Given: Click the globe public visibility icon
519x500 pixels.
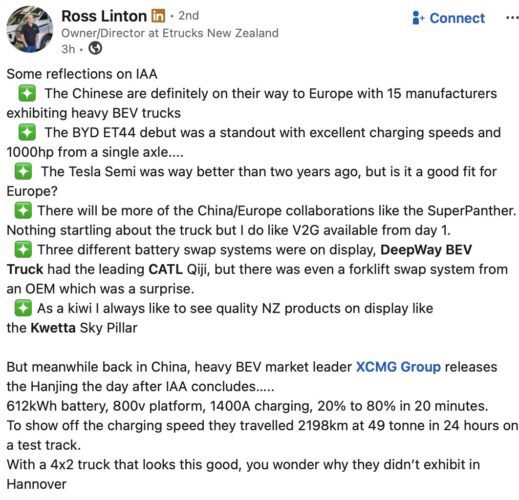Looking at the screenshot, I should coord(95,49).
